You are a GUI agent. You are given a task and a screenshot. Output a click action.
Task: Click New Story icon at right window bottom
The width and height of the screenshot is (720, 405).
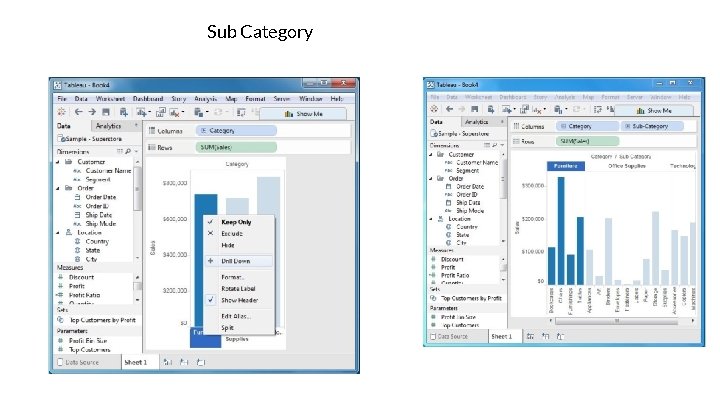tap(560, 336)
